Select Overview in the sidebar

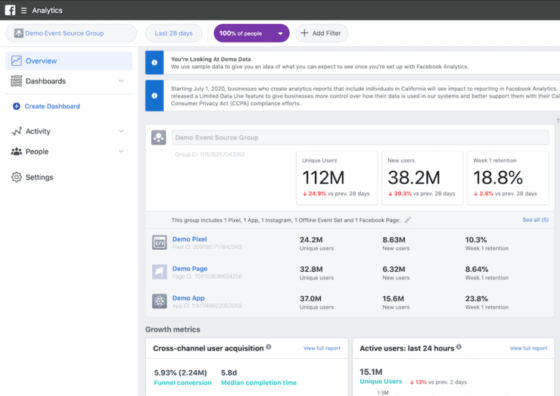(x=69, y=61)
